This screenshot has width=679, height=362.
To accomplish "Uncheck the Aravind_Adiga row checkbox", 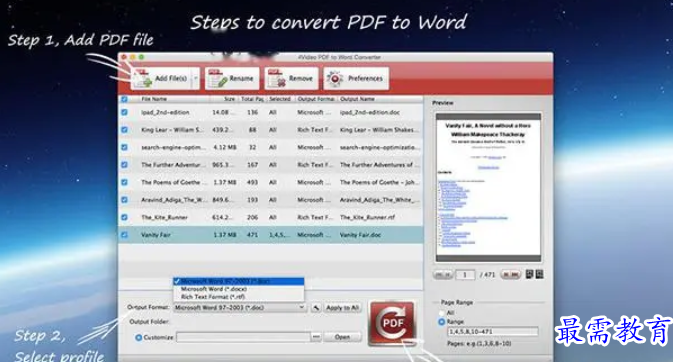I will 124,200.
